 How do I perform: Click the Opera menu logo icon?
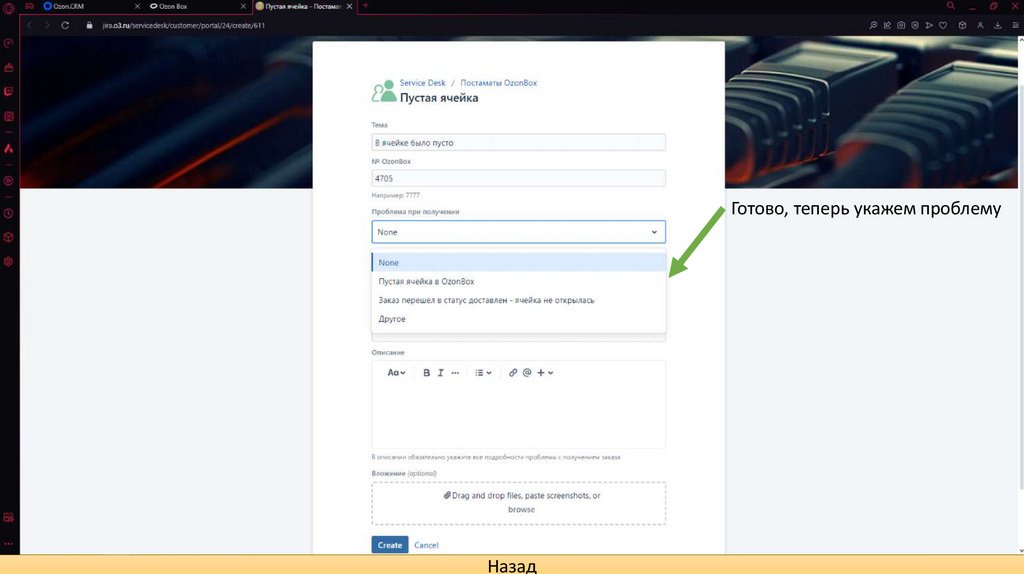tap(8, 8)
